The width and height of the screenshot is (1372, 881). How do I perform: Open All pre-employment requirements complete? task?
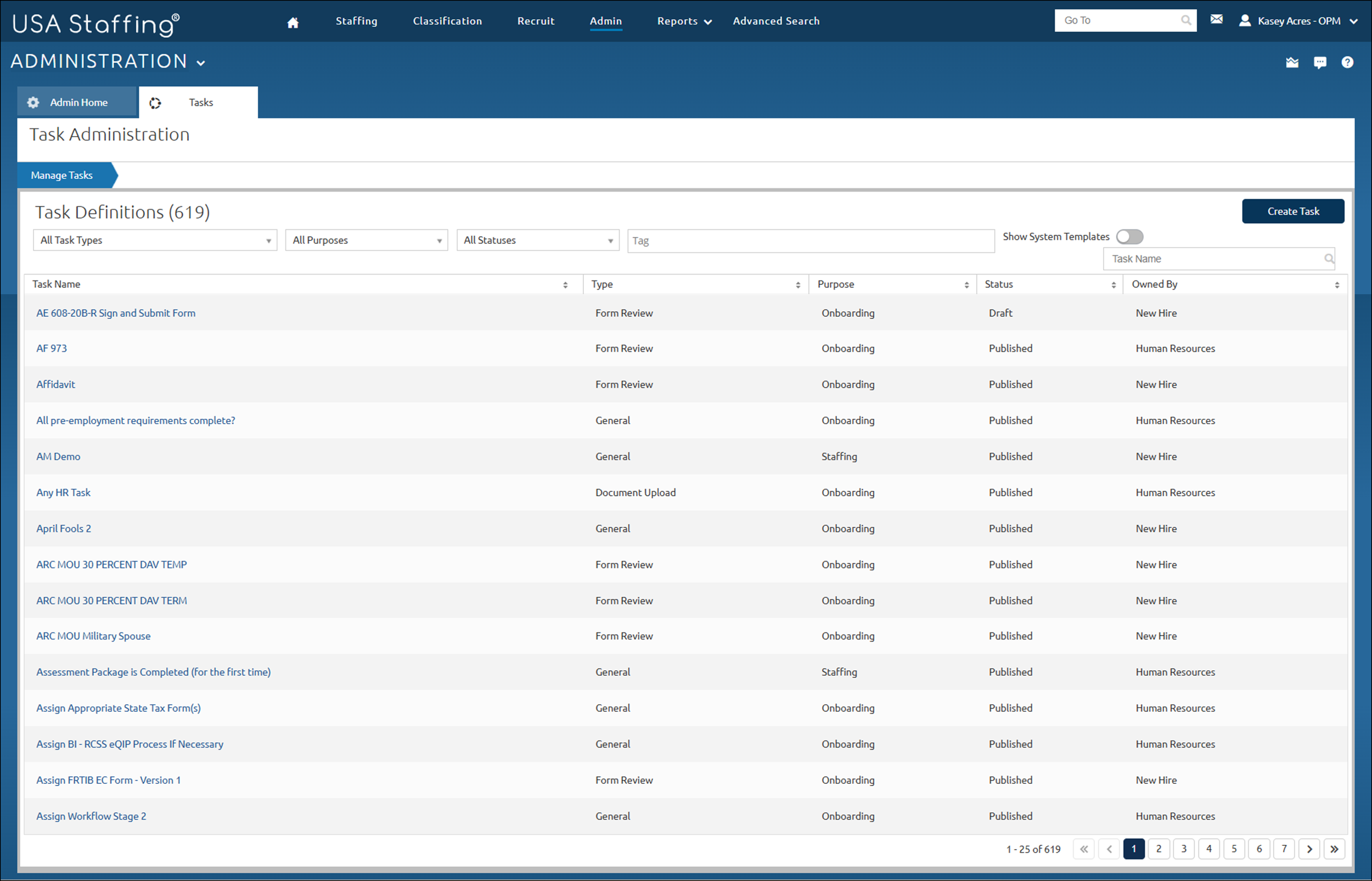[136, 420]
